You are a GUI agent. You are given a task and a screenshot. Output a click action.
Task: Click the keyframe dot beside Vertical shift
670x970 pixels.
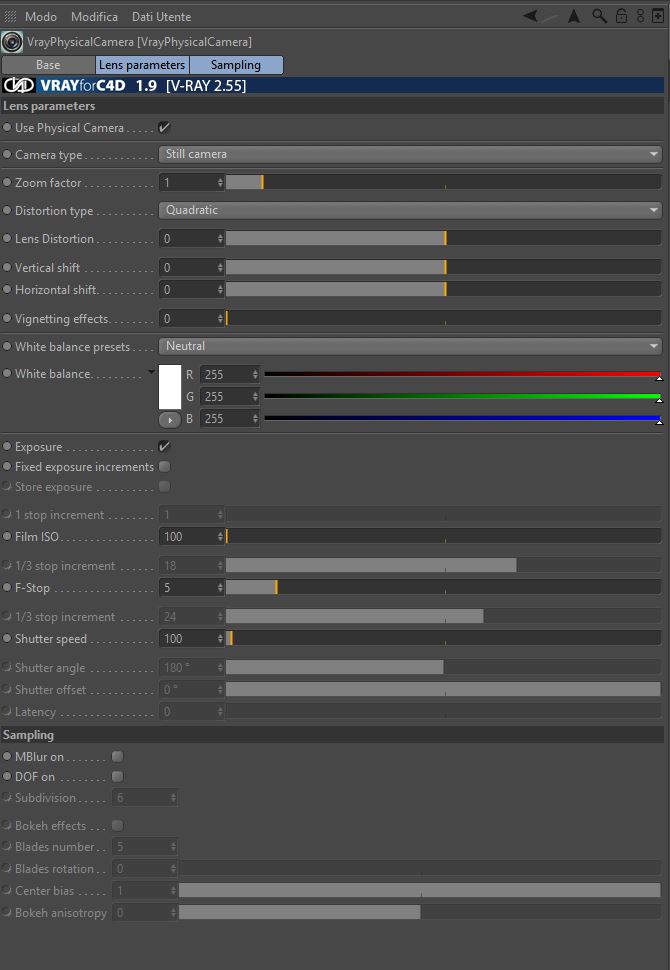7,267
